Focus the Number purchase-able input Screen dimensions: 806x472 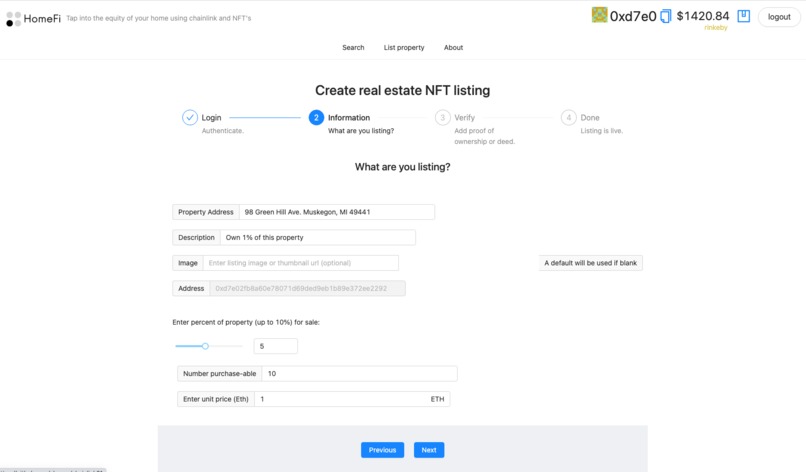click(x=359, y=374)
